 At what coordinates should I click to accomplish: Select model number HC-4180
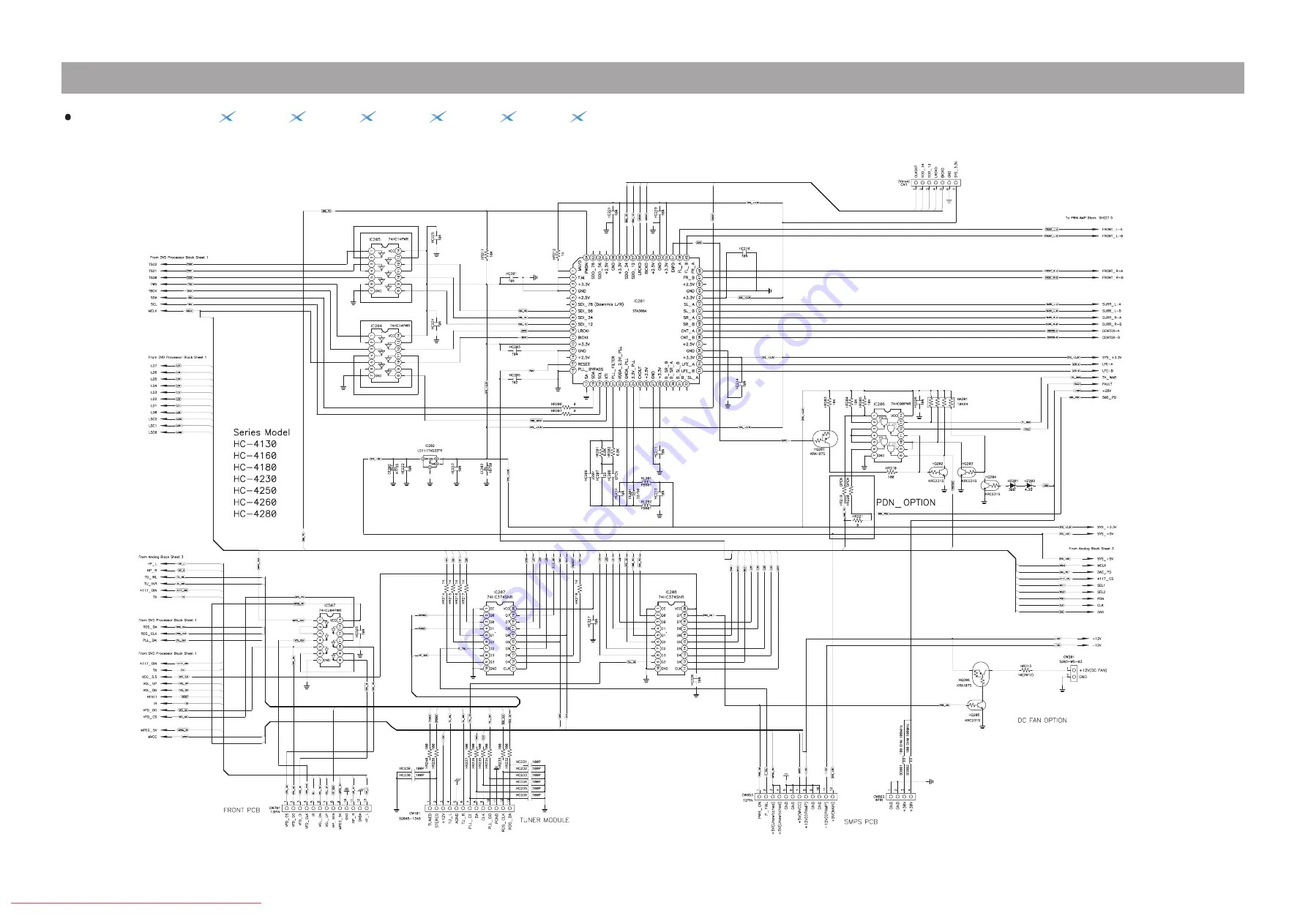tap(255, 467)
